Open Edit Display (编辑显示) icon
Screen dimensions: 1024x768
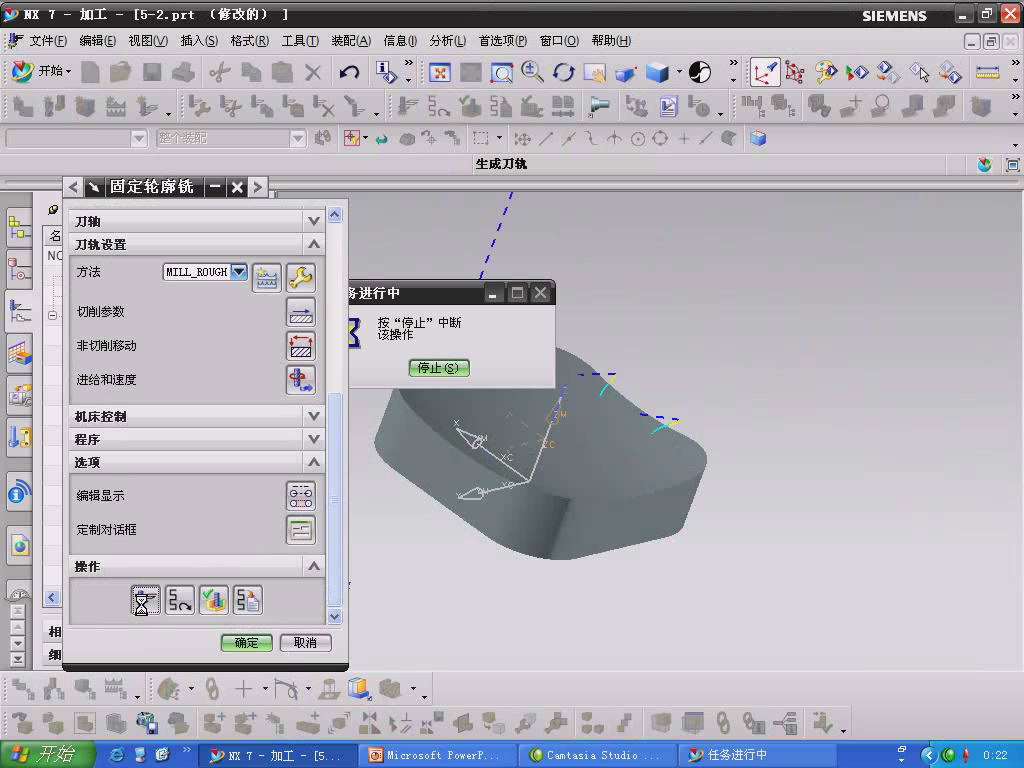[x=300, y=496]
